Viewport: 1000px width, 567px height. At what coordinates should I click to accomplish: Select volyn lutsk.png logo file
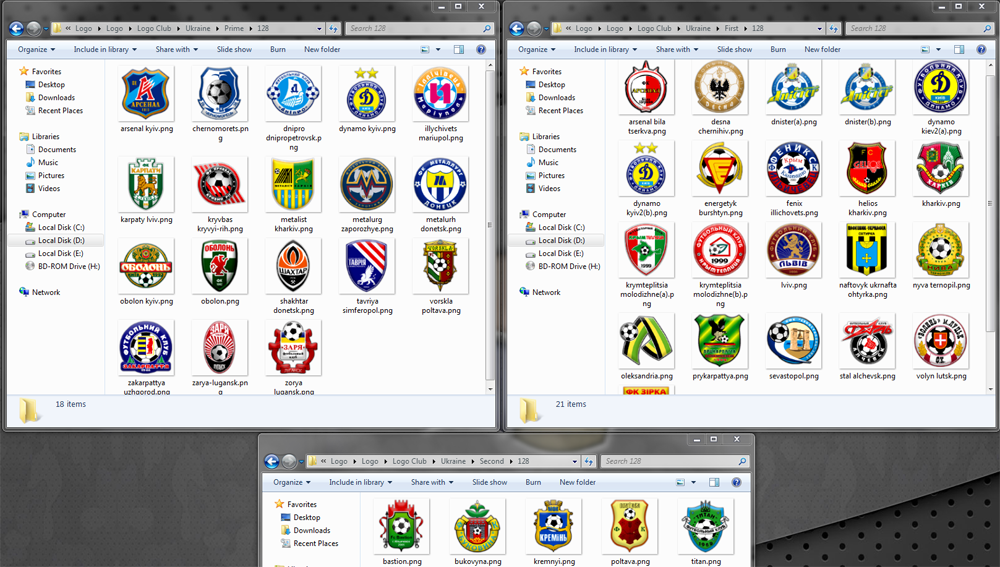point(941,341)
